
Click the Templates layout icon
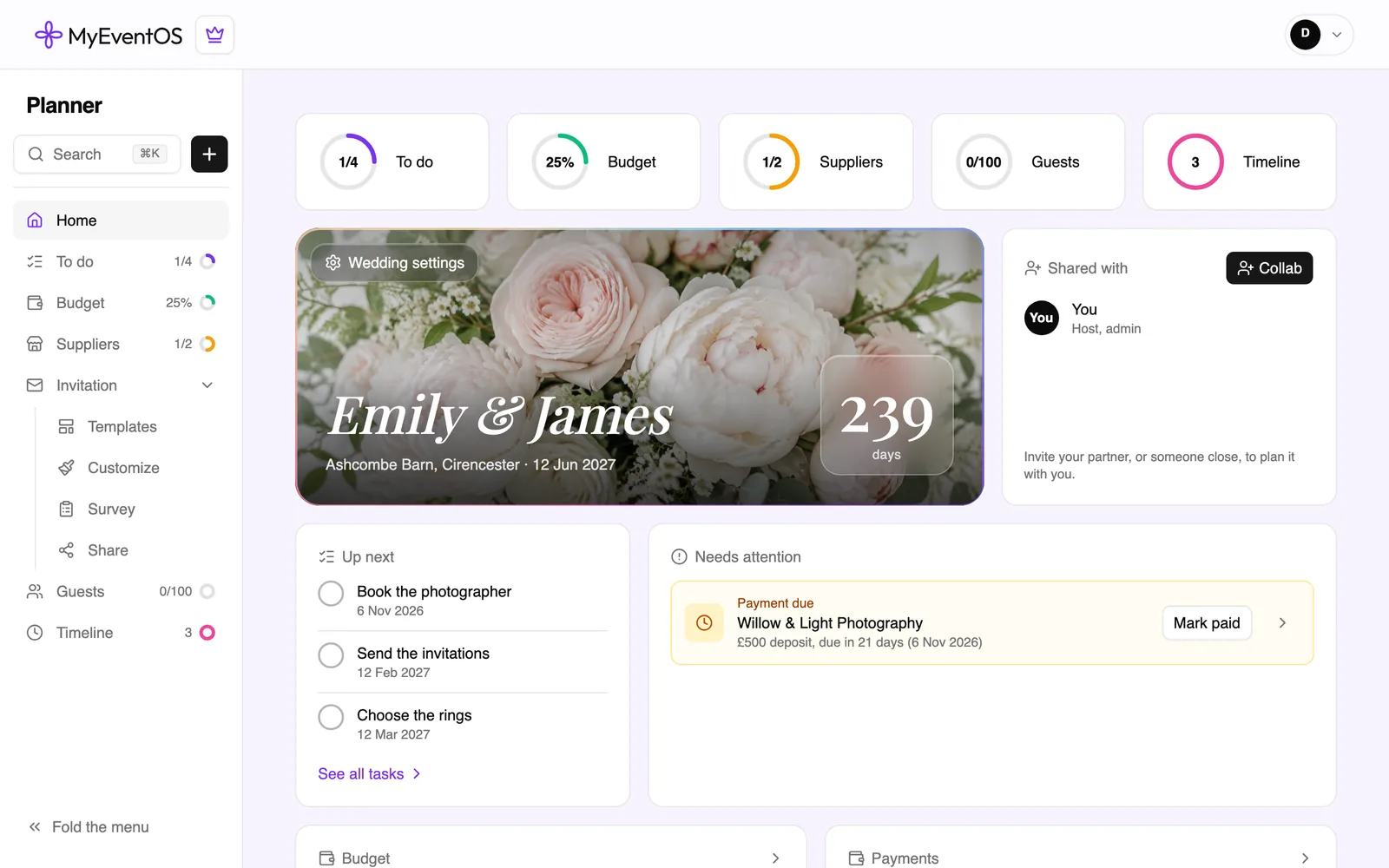pos(66,426)
